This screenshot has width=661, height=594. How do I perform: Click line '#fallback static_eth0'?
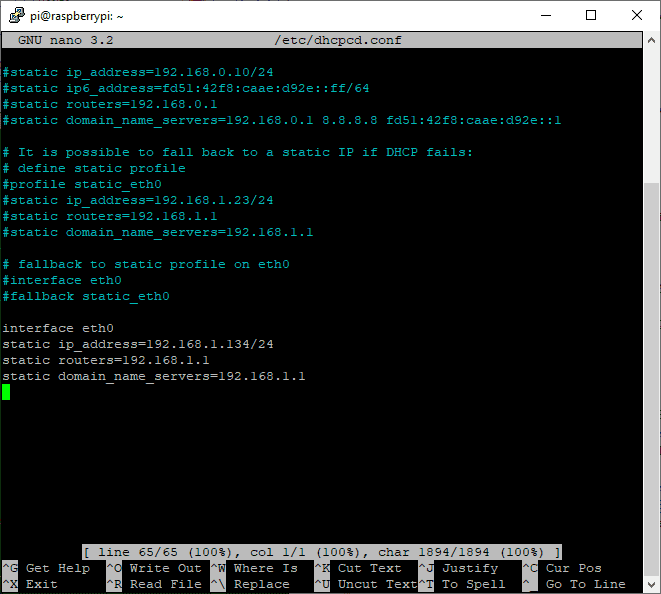(86, 296)
